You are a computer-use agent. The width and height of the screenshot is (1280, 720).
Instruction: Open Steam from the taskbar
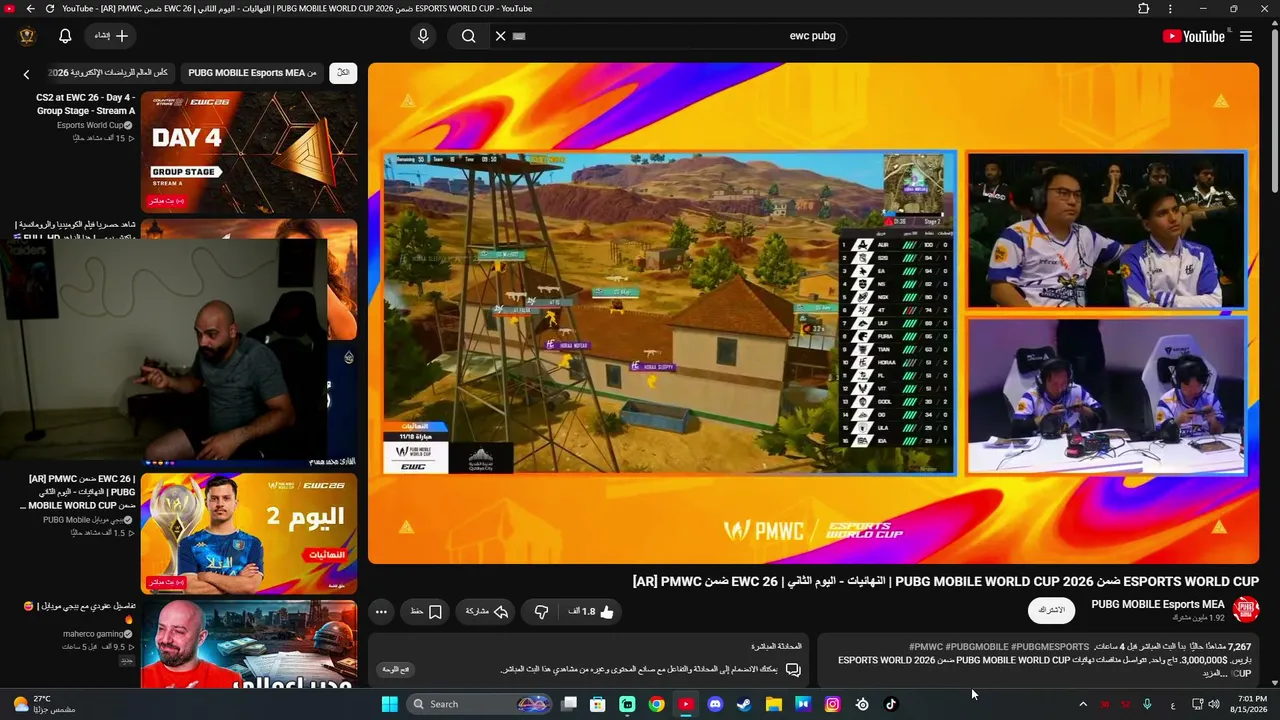click(744, 704)
